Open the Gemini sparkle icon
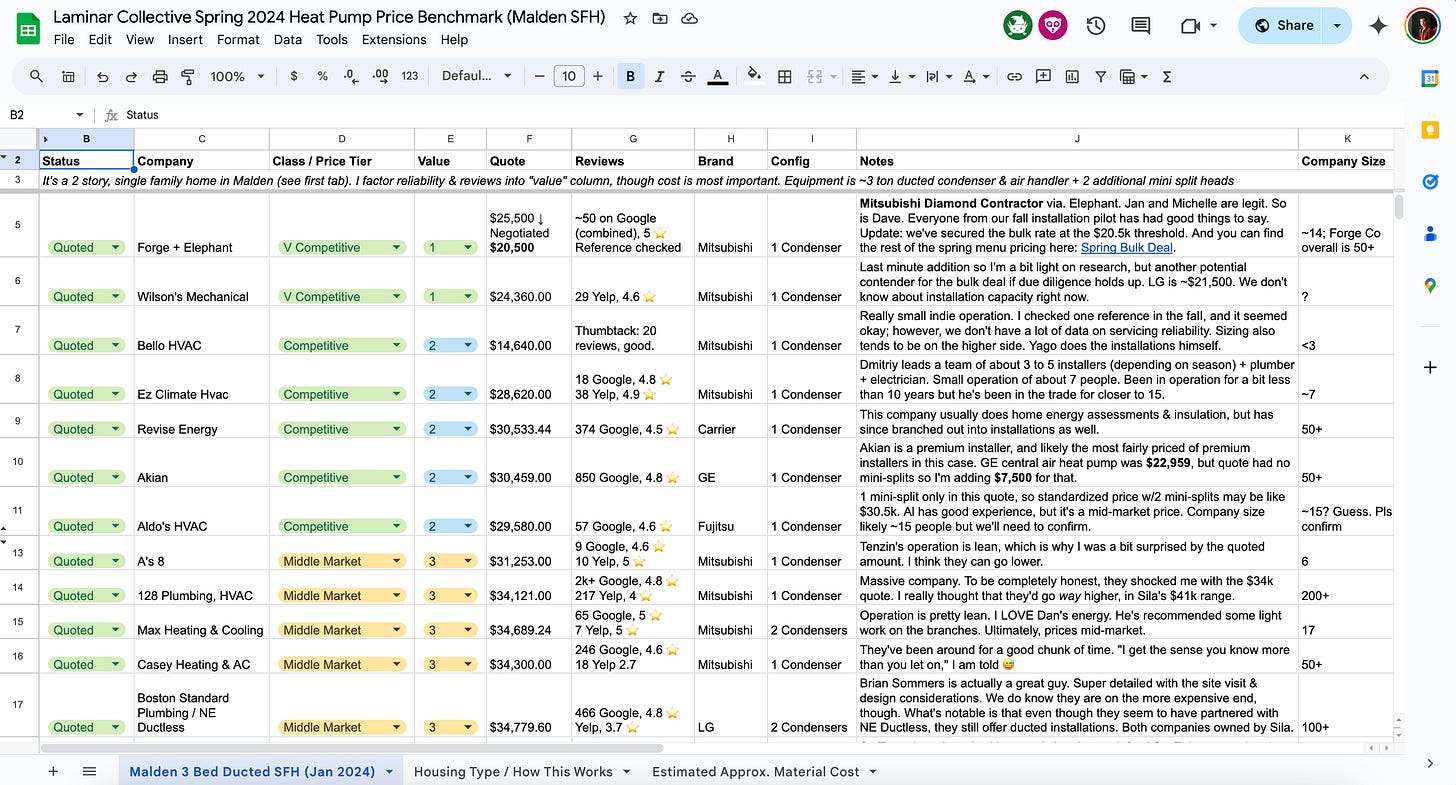 [1379, 26]
